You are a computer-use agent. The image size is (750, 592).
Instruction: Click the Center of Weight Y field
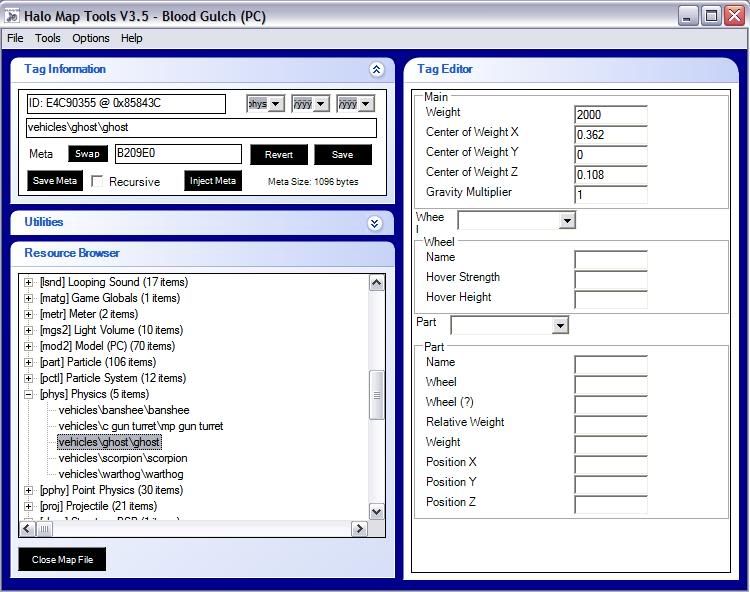click(611, 155)
